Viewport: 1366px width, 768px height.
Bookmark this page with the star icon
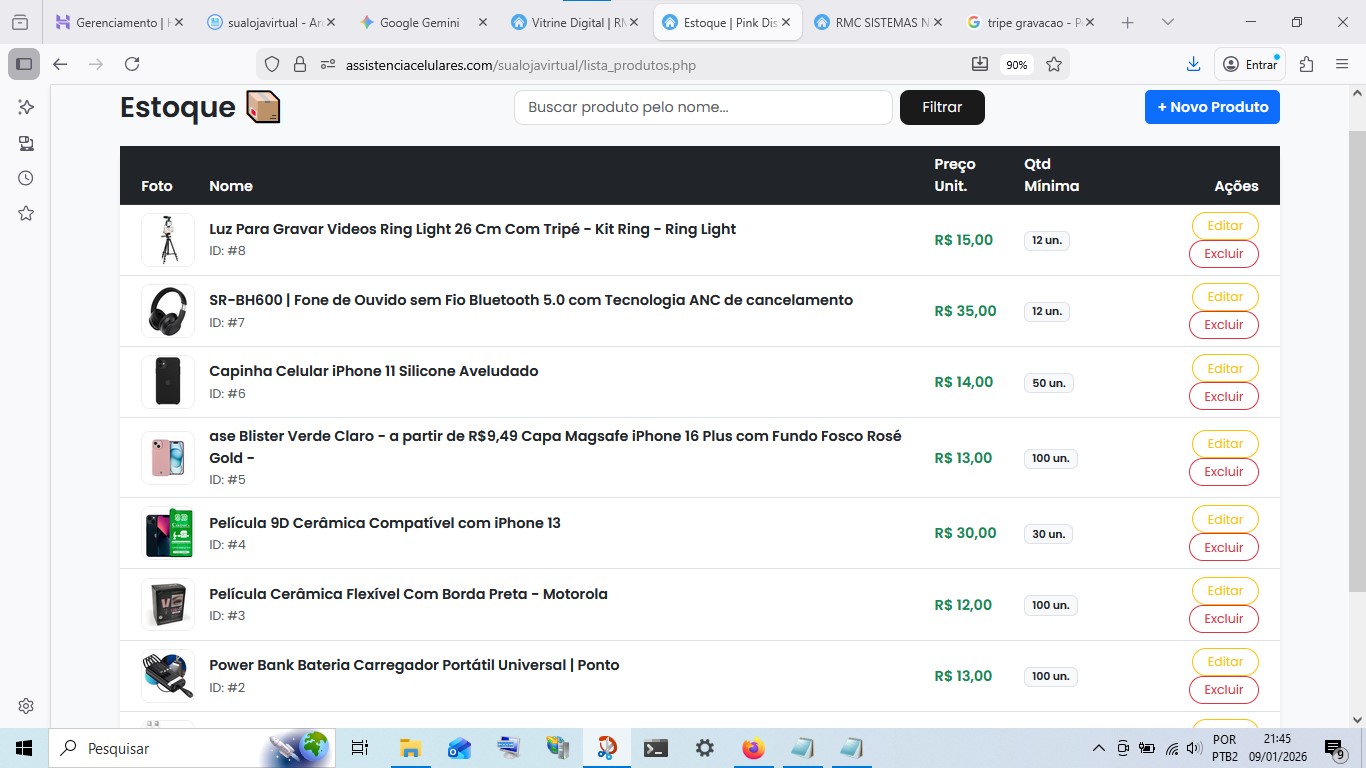click(x=1053, y=64)
